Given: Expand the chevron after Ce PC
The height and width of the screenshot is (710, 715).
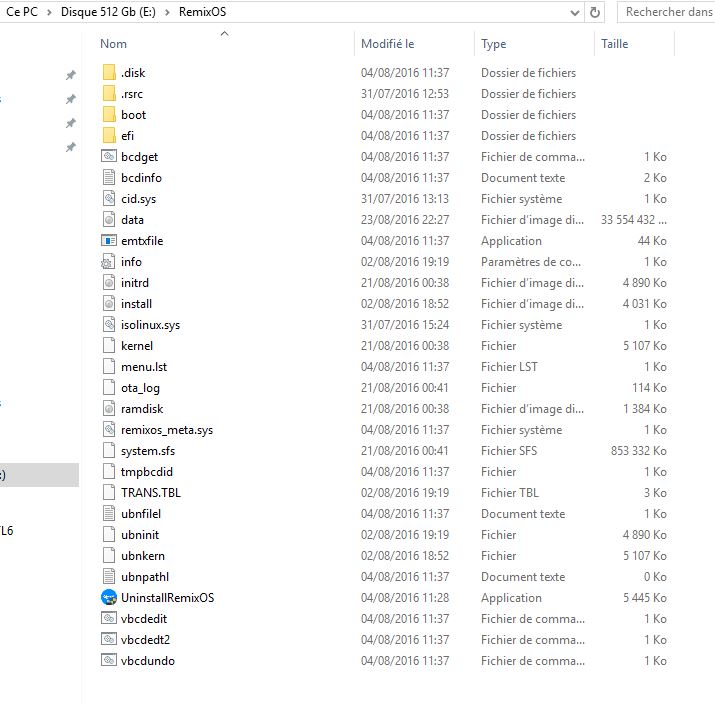Looking at the screenshot, I should (x=49, y=12).
